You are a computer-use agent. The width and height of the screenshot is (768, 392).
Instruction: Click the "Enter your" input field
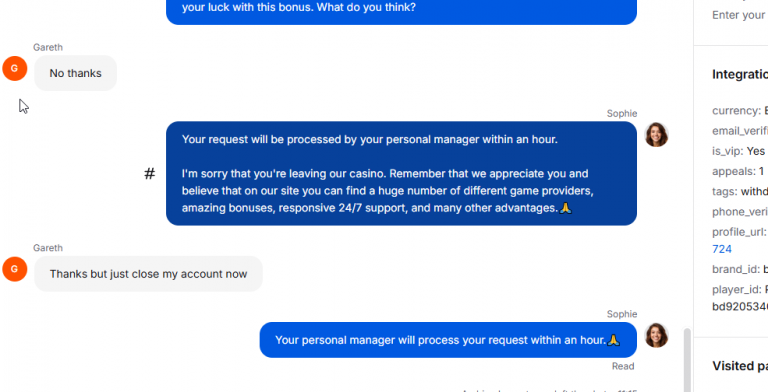pyautogui.click(x=740, y=15)
